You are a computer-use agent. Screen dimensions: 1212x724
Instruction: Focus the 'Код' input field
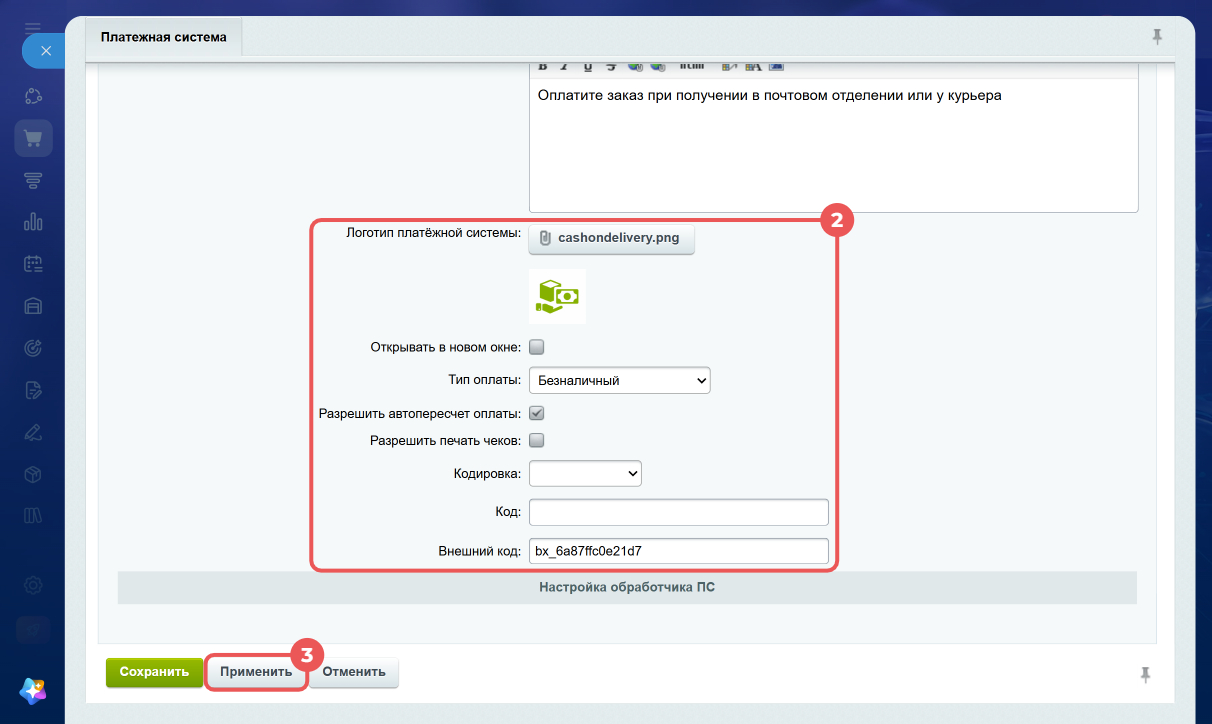679,512
